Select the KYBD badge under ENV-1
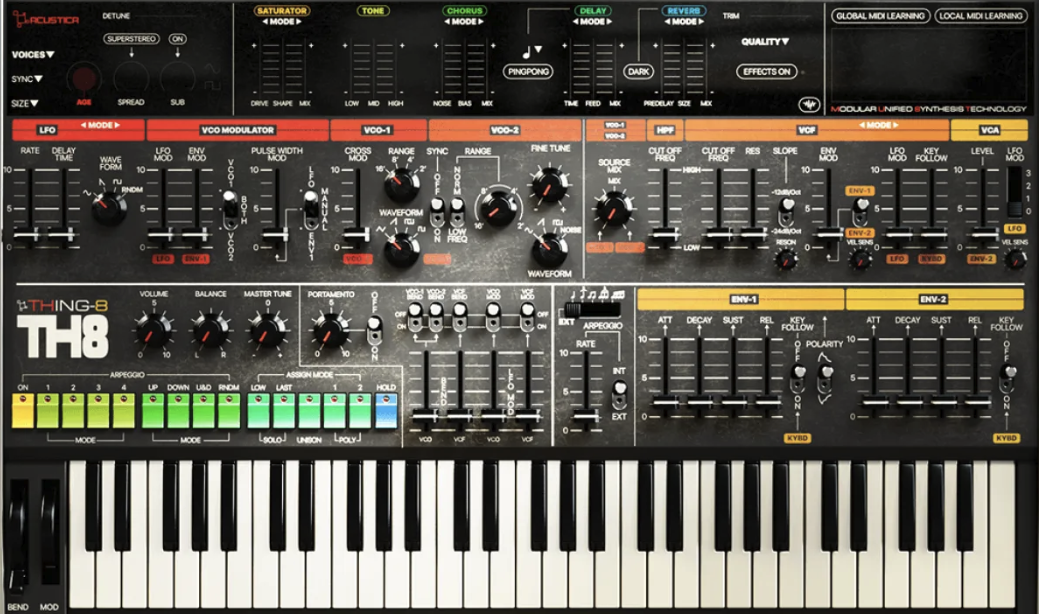 click(798, 438)
